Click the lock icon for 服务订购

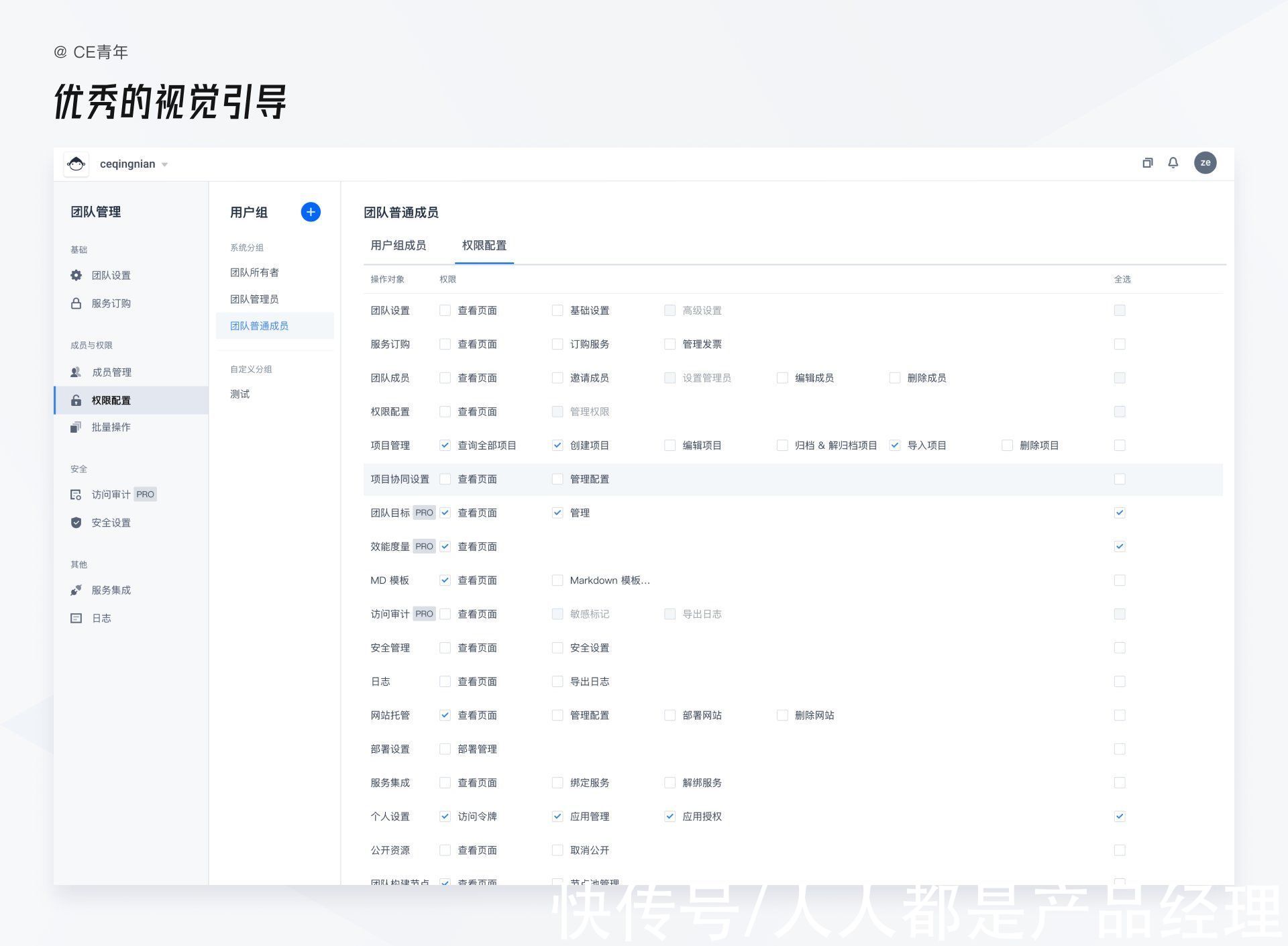pos(76,303)
